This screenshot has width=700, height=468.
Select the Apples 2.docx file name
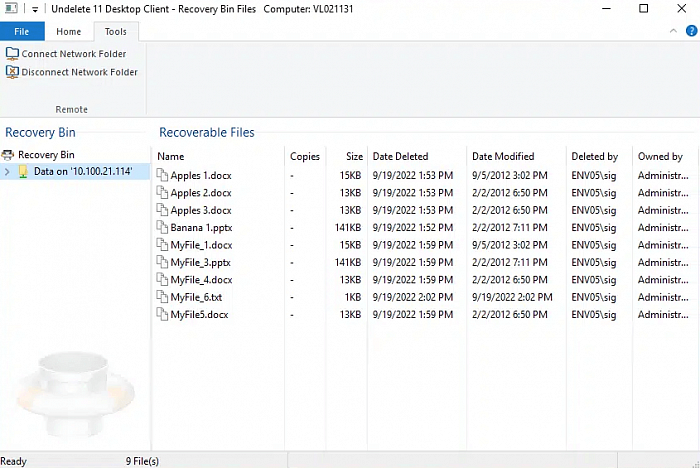click(x=201, y=193)
